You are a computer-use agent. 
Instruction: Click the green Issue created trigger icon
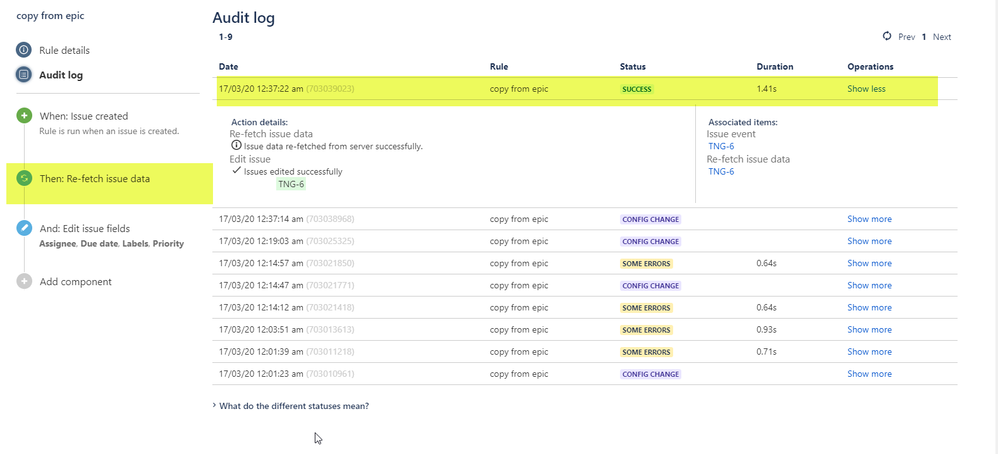(24, 116)
